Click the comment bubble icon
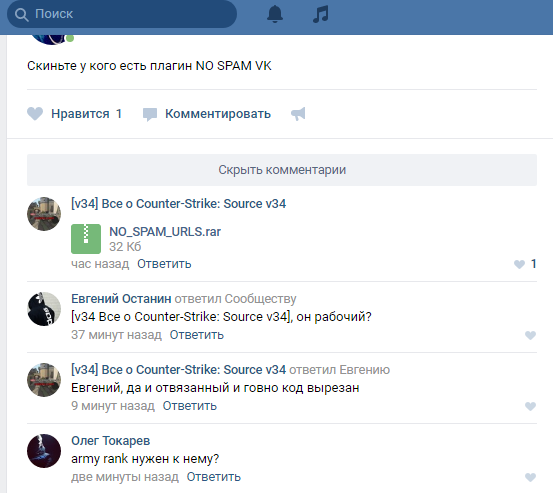 coord(150,114)
